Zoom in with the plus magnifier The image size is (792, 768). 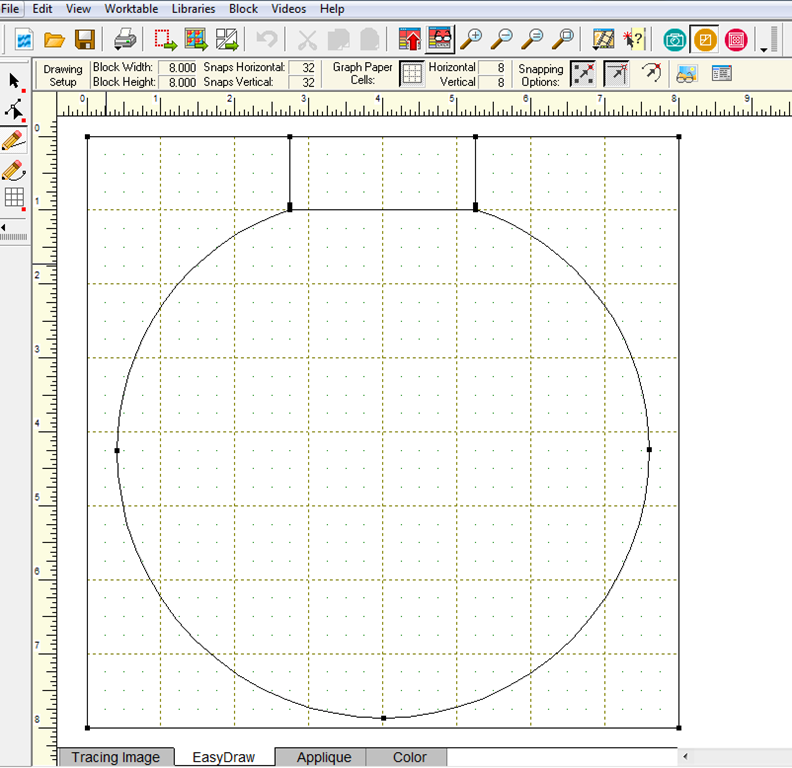471,39
